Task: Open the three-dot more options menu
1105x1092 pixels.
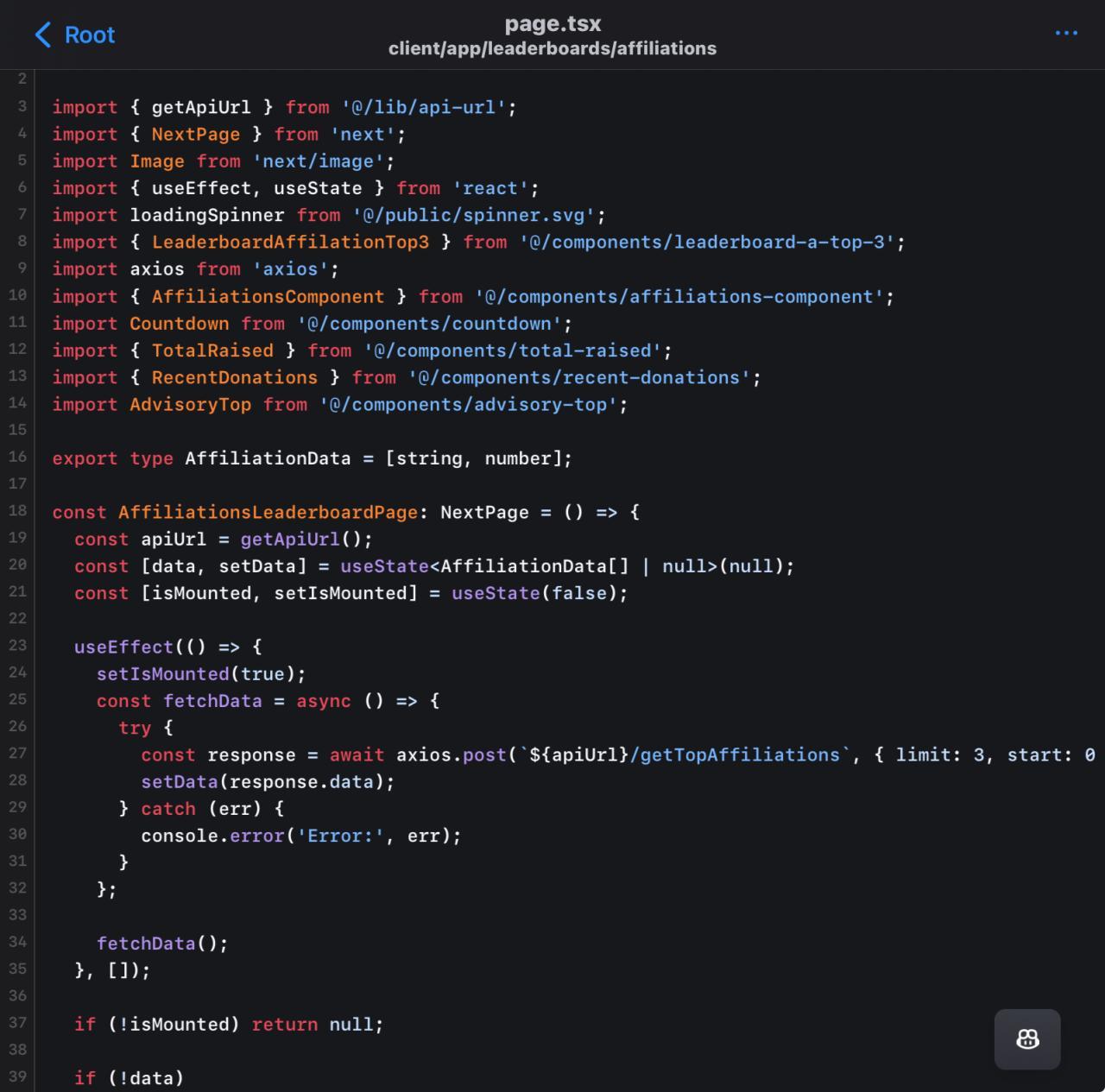Action: click(1066, 34)
